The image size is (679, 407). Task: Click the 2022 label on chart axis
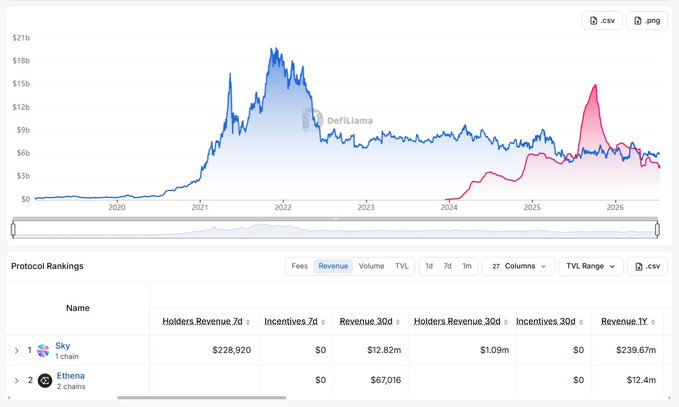pyautogui.click(x=283, y=207)
